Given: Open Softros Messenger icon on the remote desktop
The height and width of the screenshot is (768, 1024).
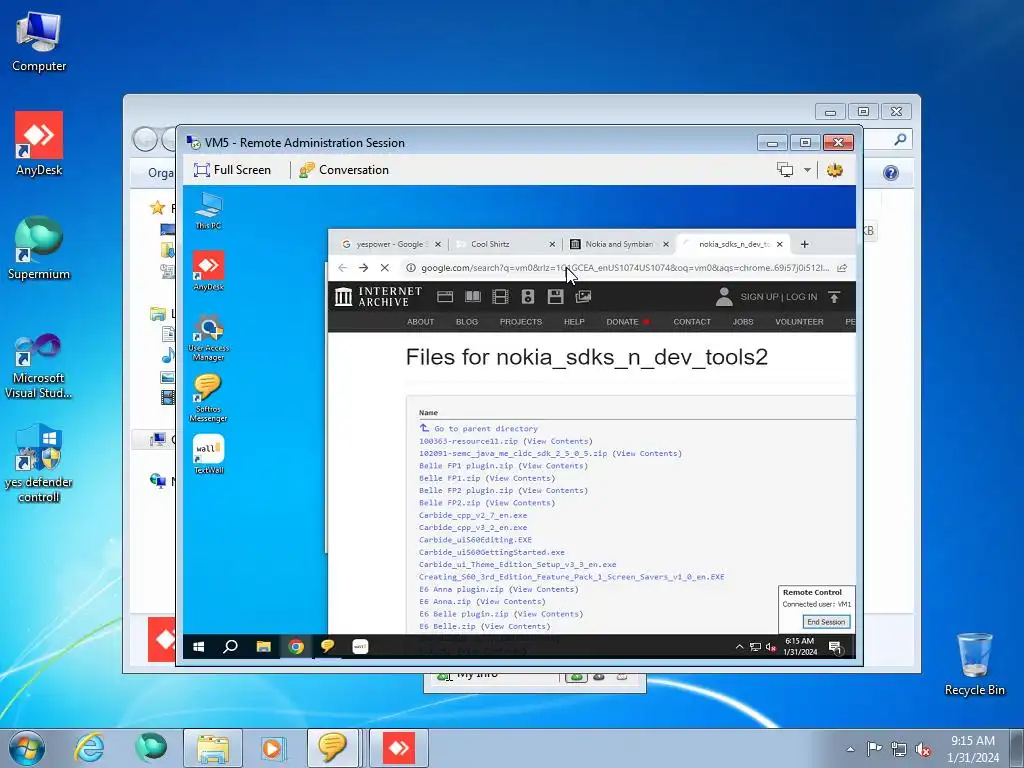Looking at the screenshot, I should [x=208, y=398].
